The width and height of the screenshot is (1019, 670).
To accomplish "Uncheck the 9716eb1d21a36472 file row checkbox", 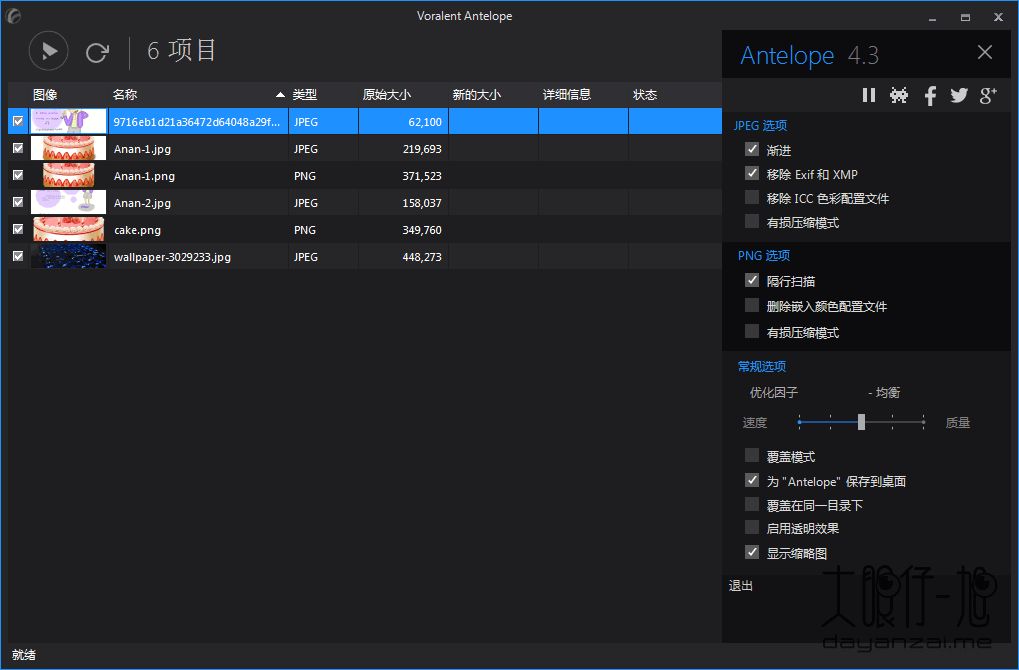I will coord(18,121).
